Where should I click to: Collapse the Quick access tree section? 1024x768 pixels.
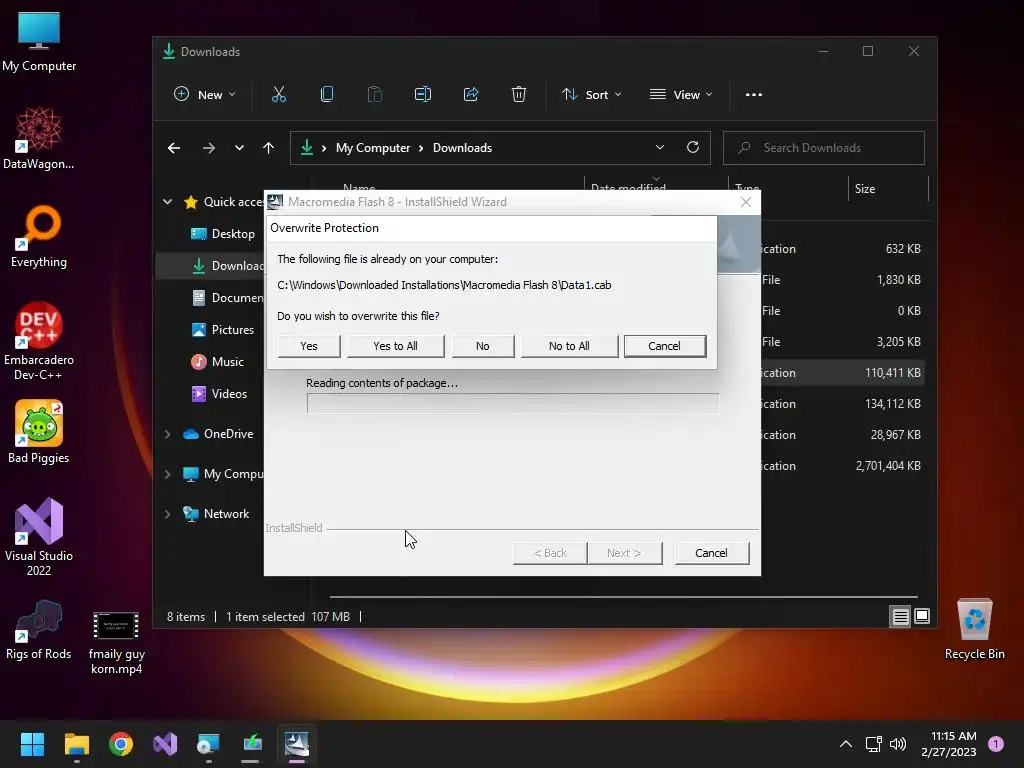pos(168,202)
